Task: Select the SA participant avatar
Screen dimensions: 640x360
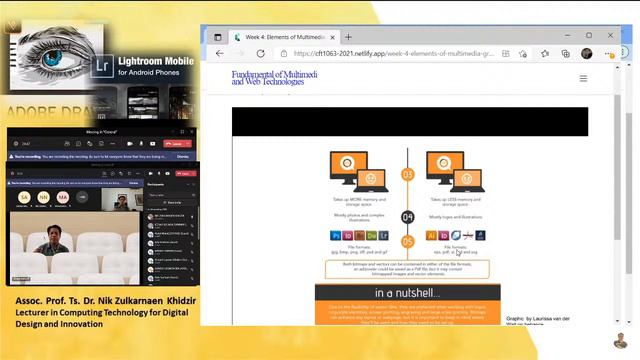Action: click(x=24, y=197)
